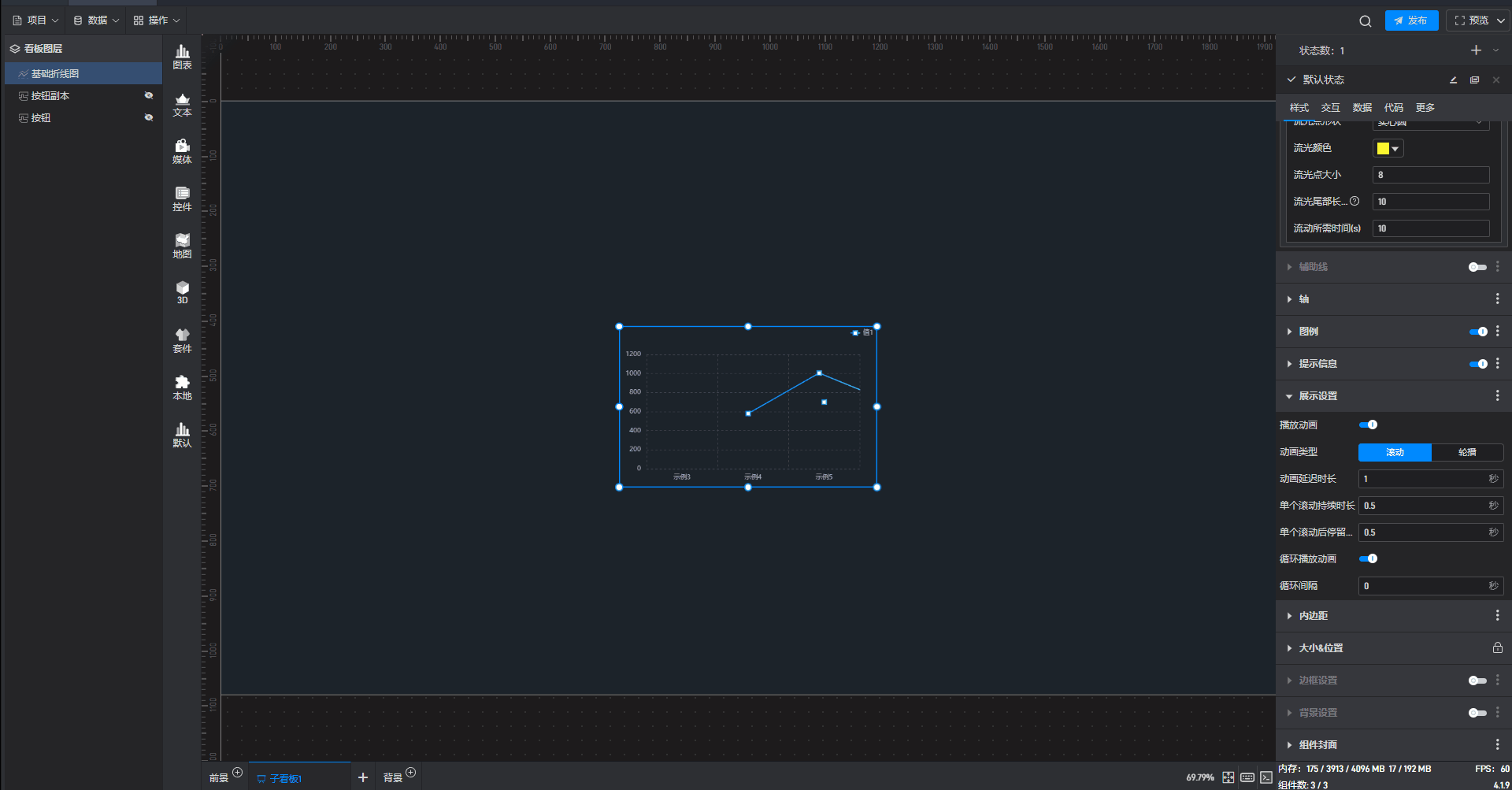Switch to the 数据 properties tab
1512x790 pixels.
[1362, 108]
